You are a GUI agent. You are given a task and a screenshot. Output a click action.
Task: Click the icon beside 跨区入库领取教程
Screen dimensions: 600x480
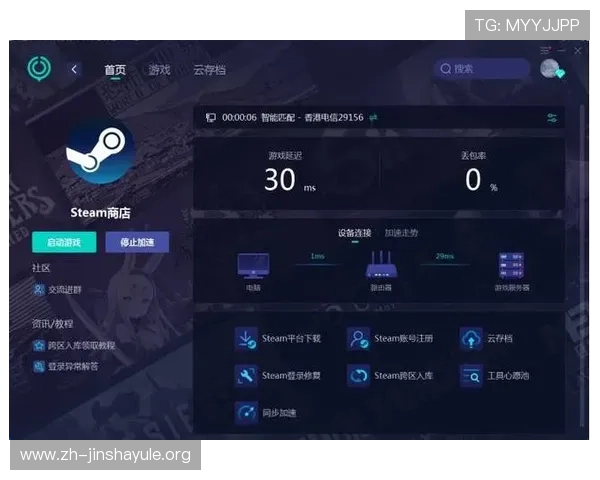tap(39, 346)
